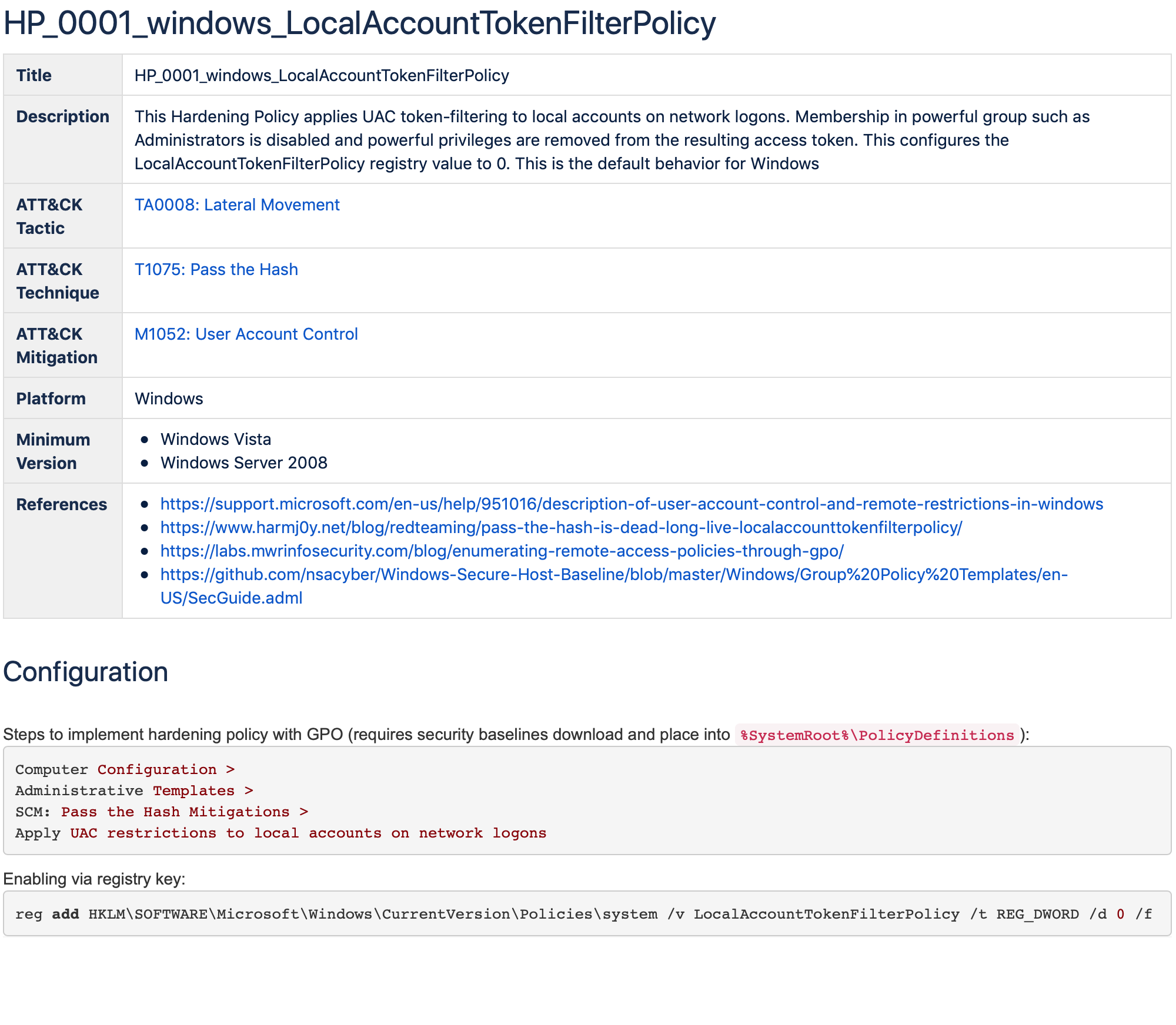The height and width of the screenshot is (1025, 1176).
Task: Click the Configuration section heading
Action: pos(86,671)
